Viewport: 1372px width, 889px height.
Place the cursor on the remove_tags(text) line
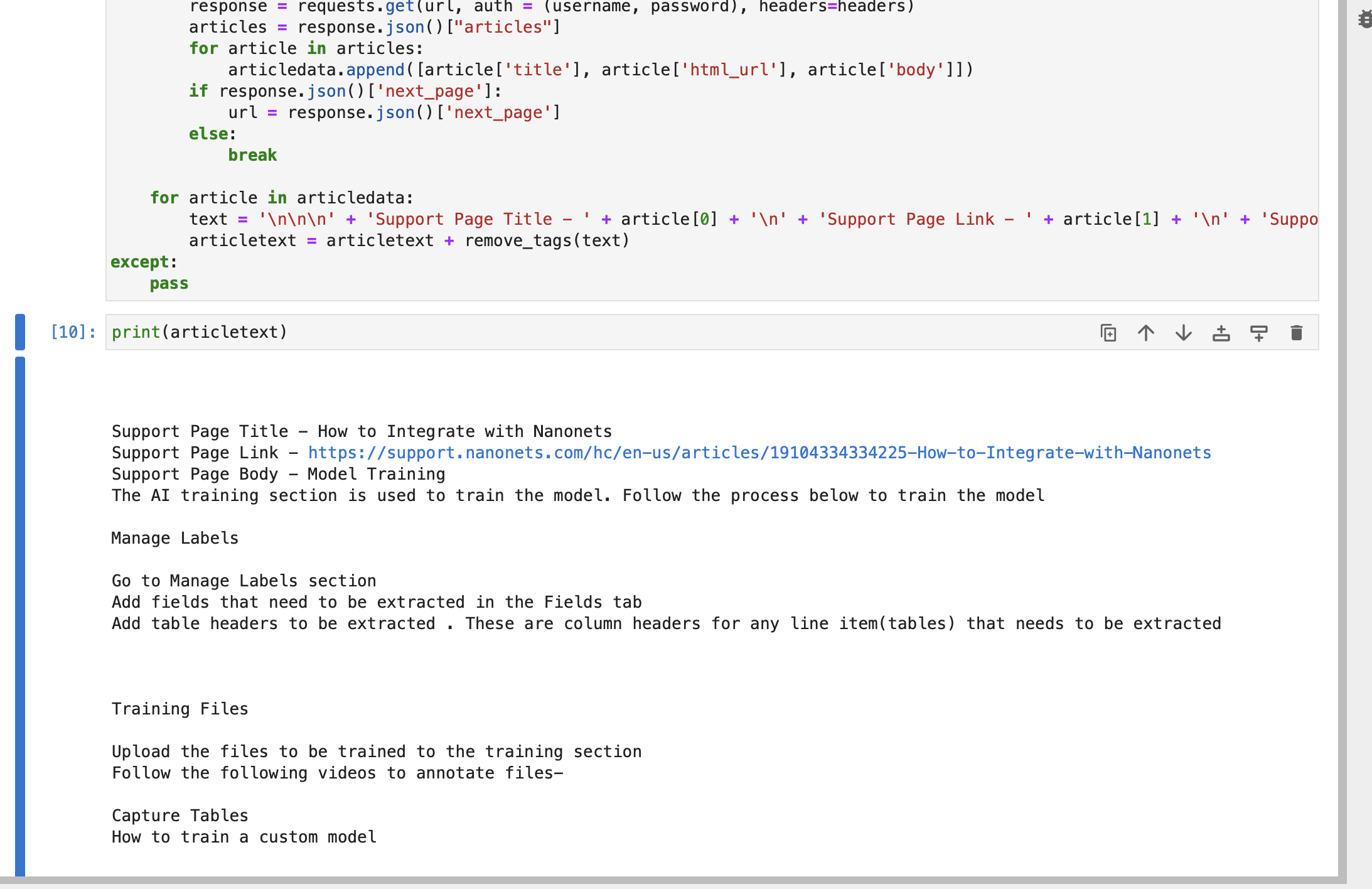point(546,240)
